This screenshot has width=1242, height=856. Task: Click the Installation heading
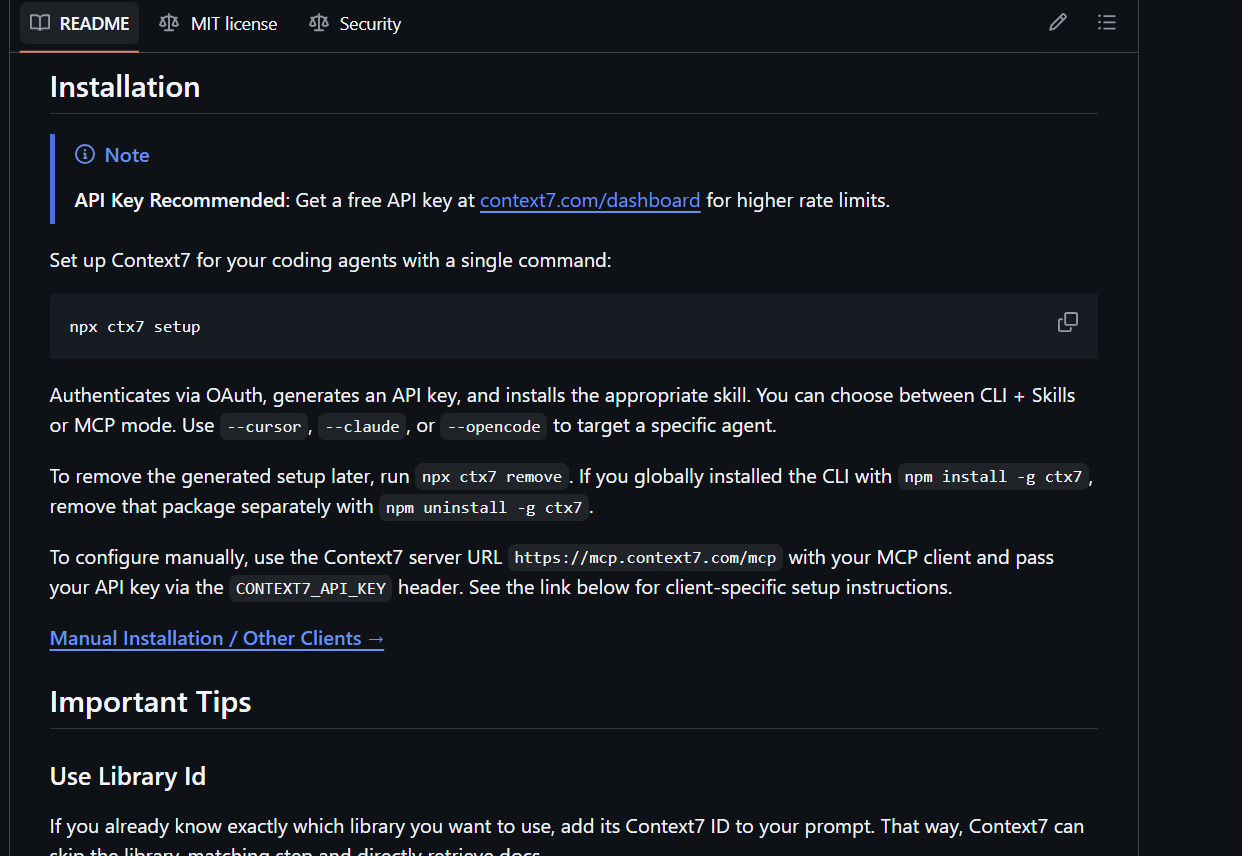click(x=125, y=87)
